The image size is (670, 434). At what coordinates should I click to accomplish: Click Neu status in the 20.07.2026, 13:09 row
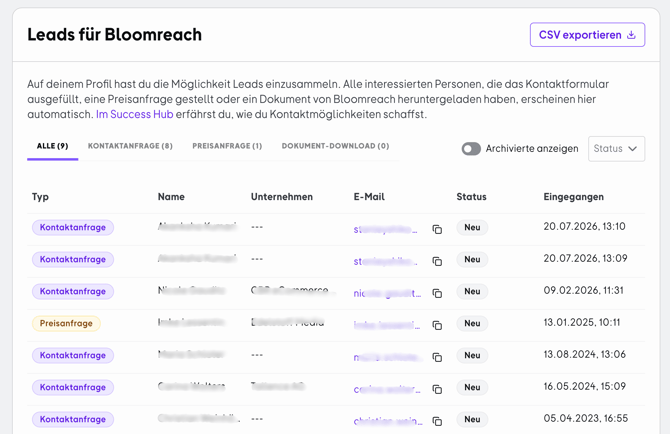tap(472, 259)
